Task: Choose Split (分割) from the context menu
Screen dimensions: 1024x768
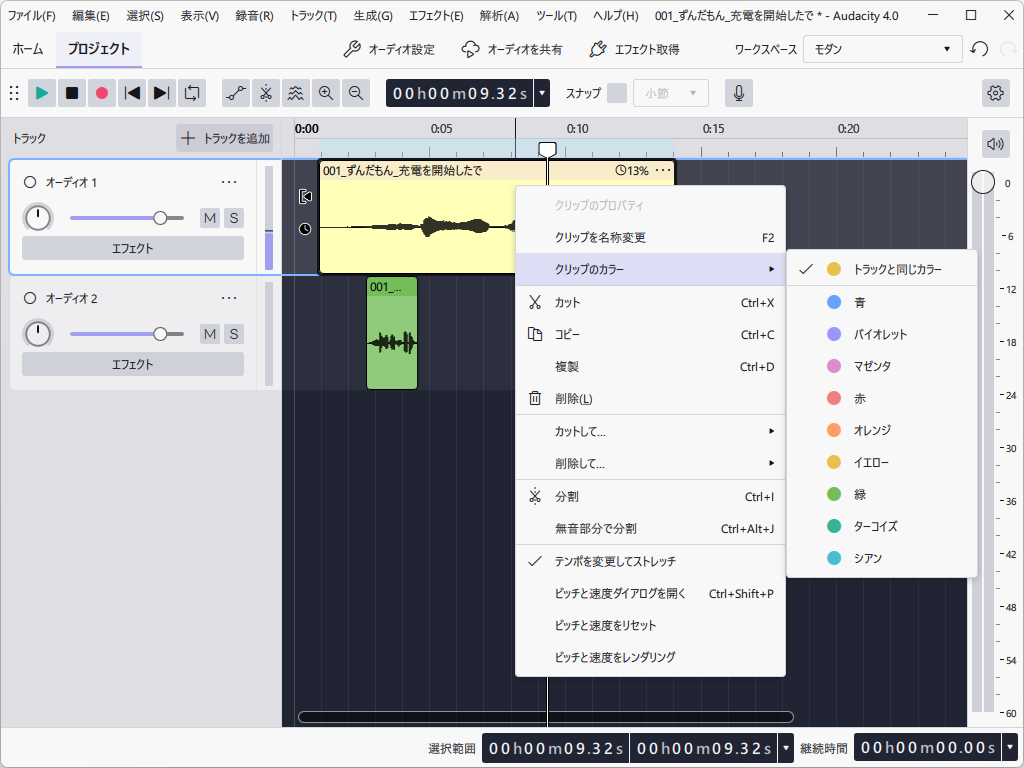Action: (x=650, y=497)
